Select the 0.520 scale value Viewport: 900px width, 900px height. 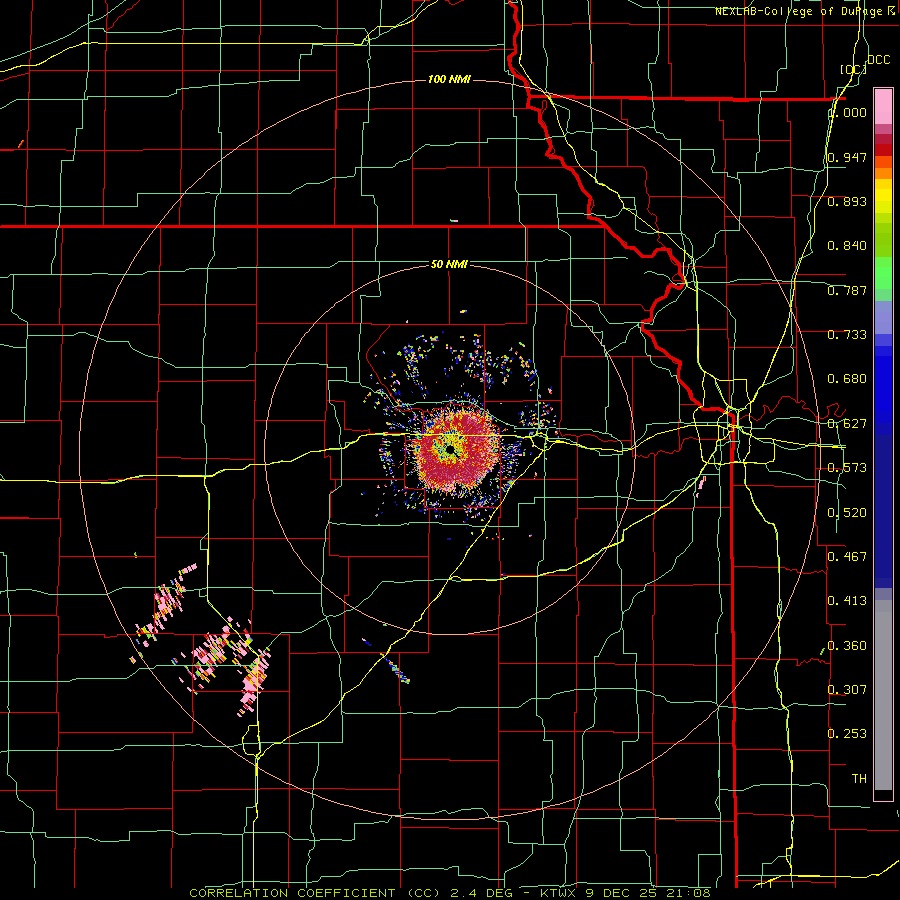pos(847,513)
